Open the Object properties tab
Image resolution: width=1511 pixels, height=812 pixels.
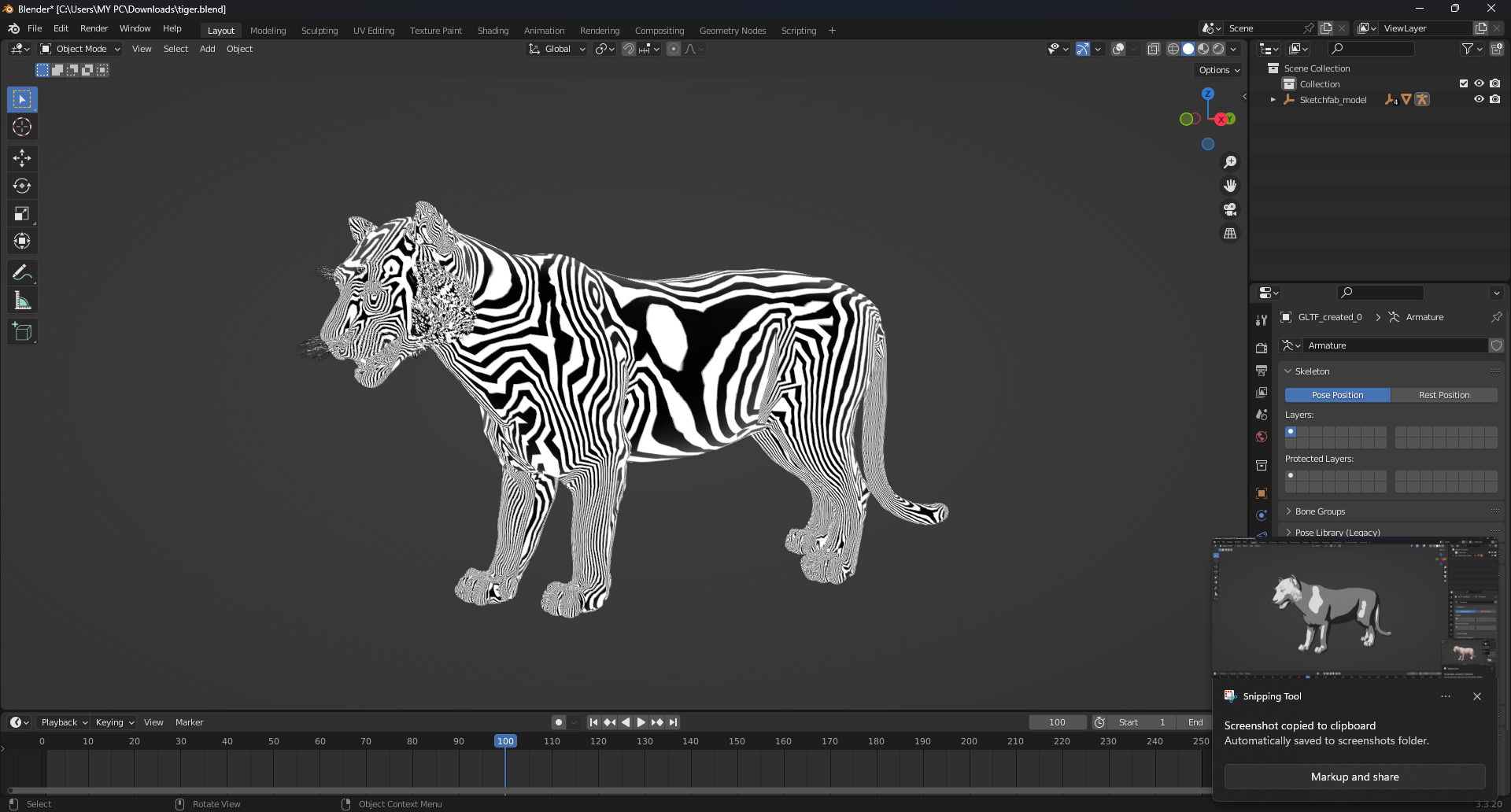point(1262,493)
